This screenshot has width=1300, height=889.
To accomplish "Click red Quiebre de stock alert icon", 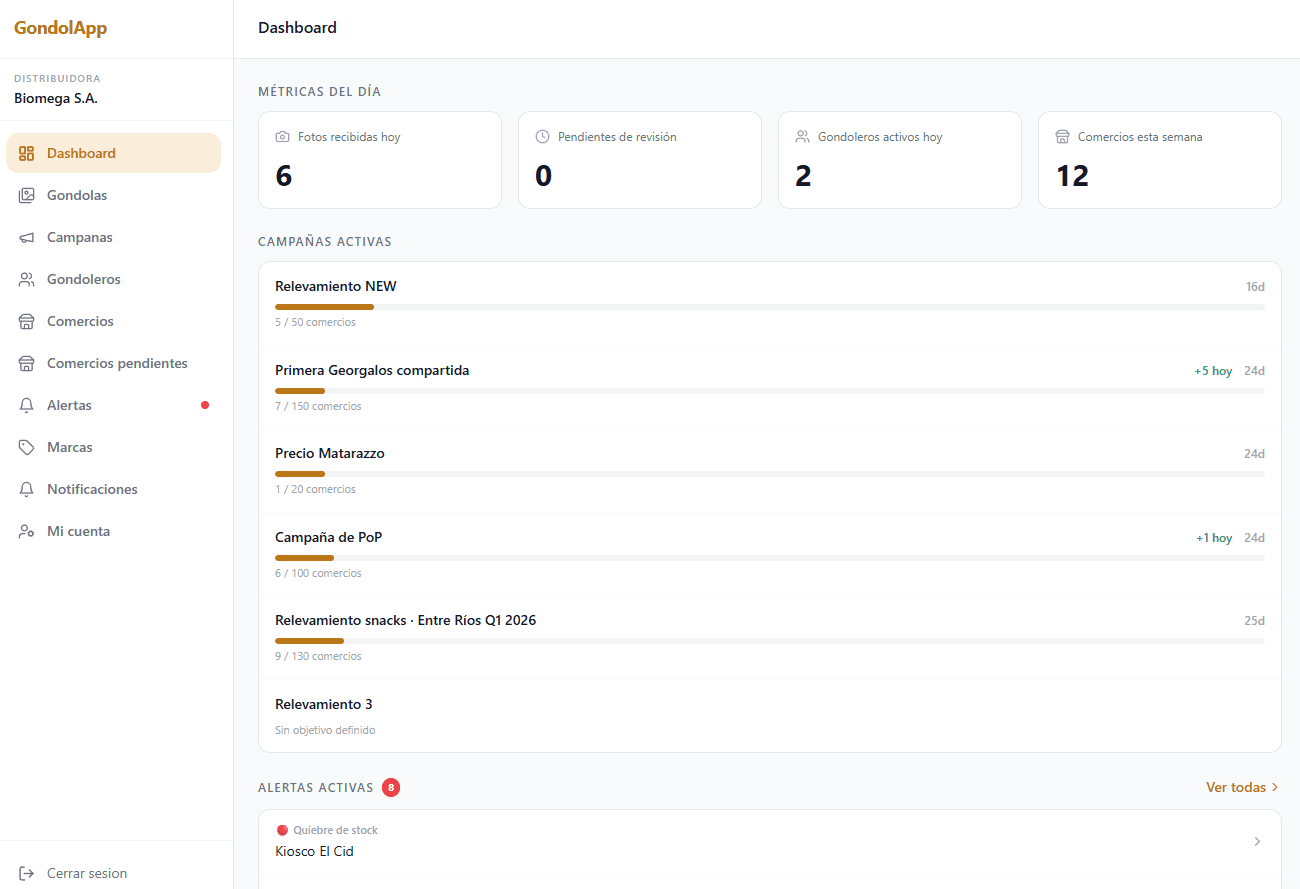I will pyautogui.click(x=282, y=830).
